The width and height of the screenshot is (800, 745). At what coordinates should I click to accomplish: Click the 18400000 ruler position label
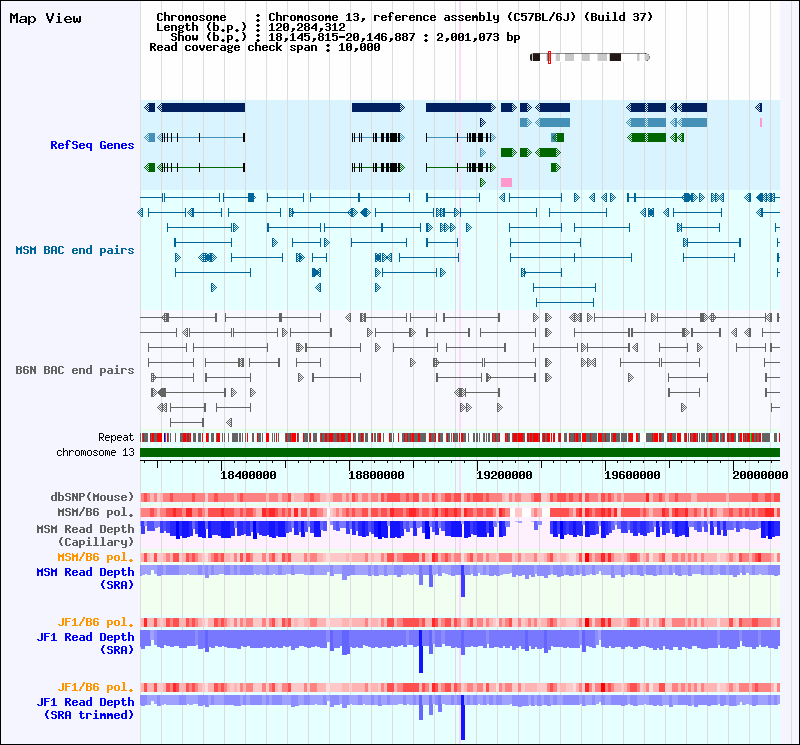248,476
